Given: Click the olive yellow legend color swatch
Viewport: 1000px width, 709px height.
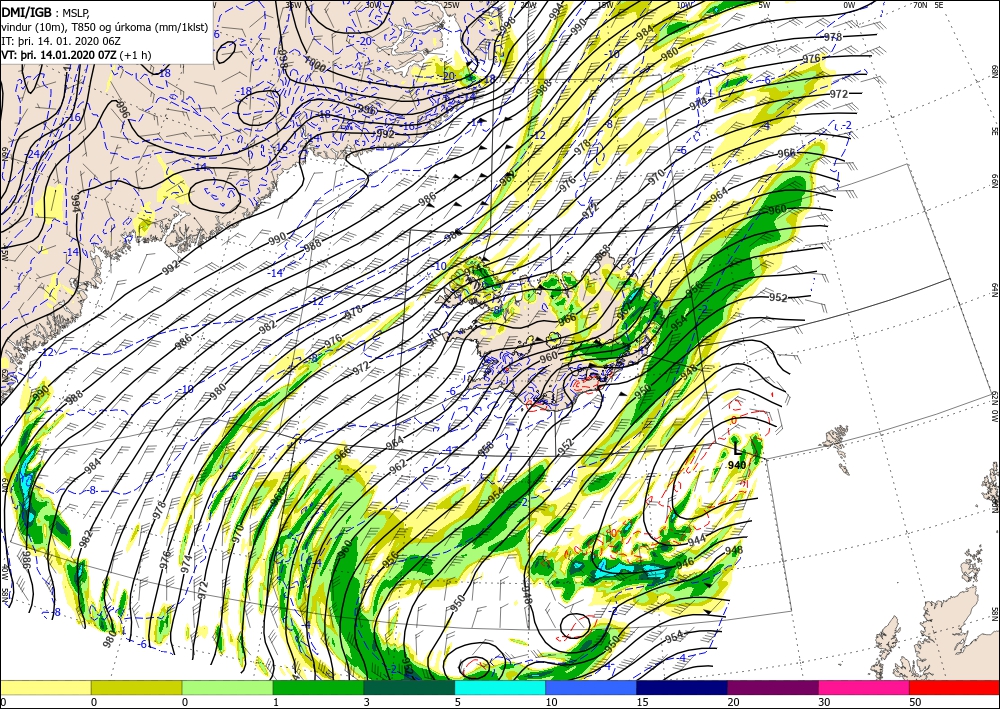Looking at the screenshot, I should point(136,687).
